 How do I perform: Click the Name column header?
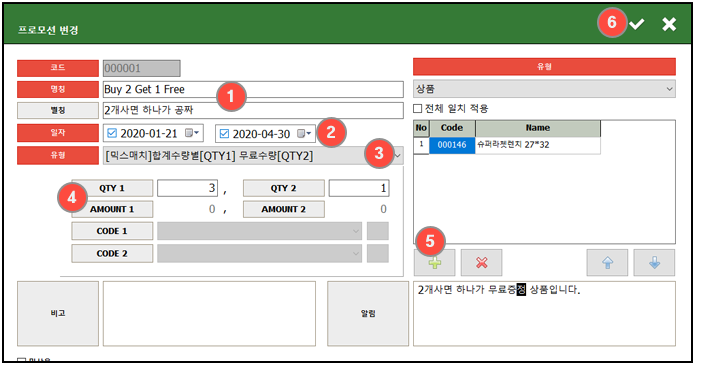tap(538, 128)
